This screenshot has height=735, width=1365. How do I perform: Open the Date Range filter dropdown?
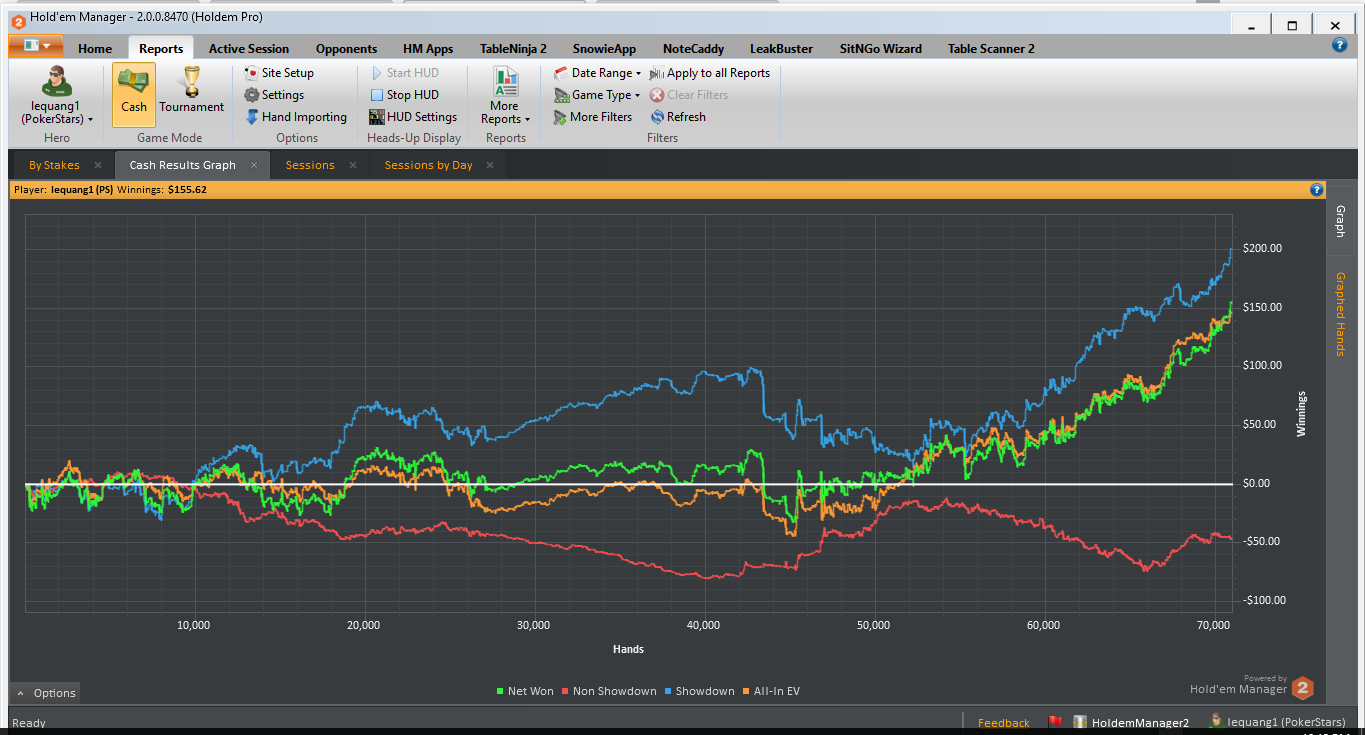pyautogui.click(x=597, y=73)
